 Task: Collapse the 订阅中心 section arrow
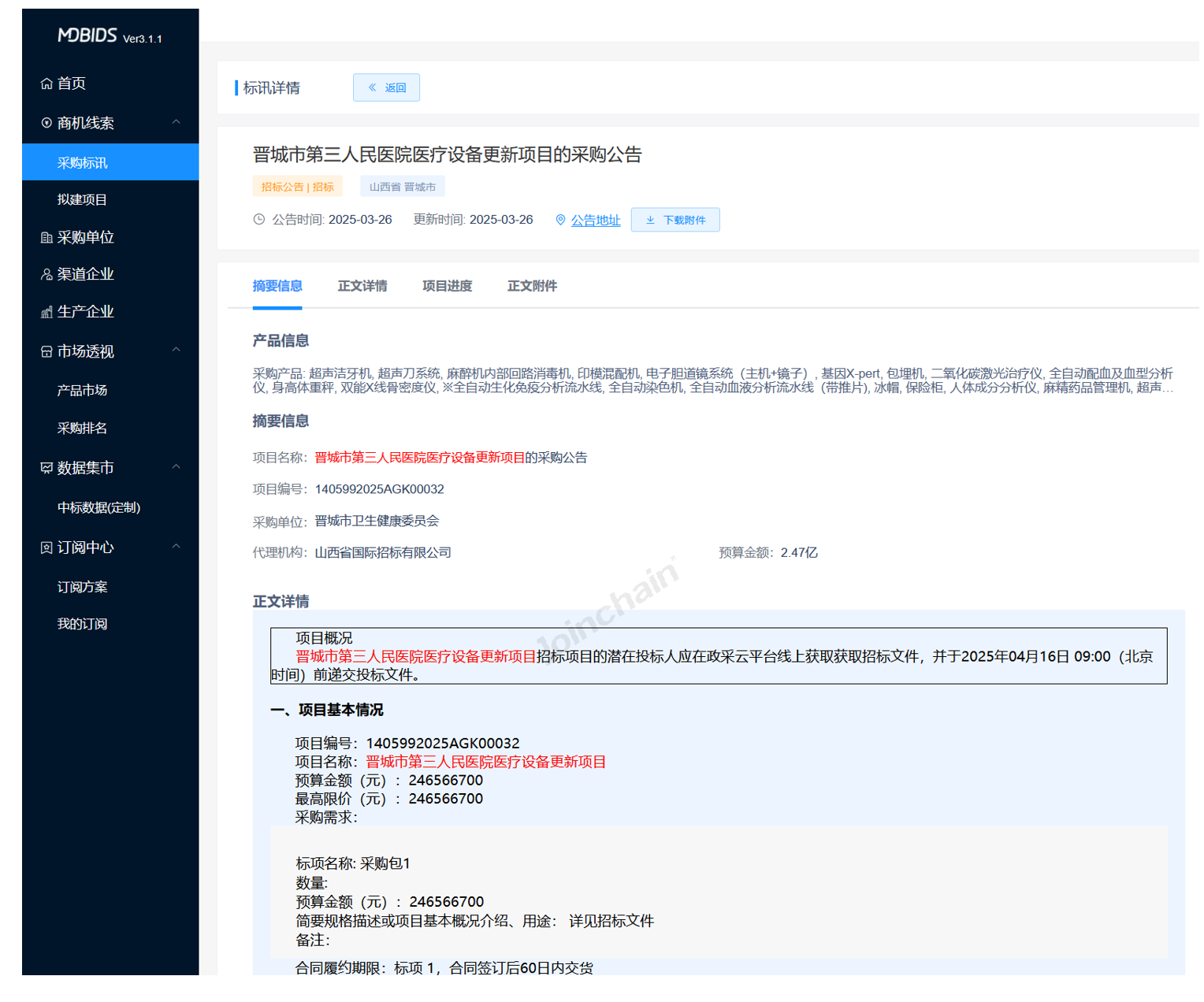click(x=177, y=547)
